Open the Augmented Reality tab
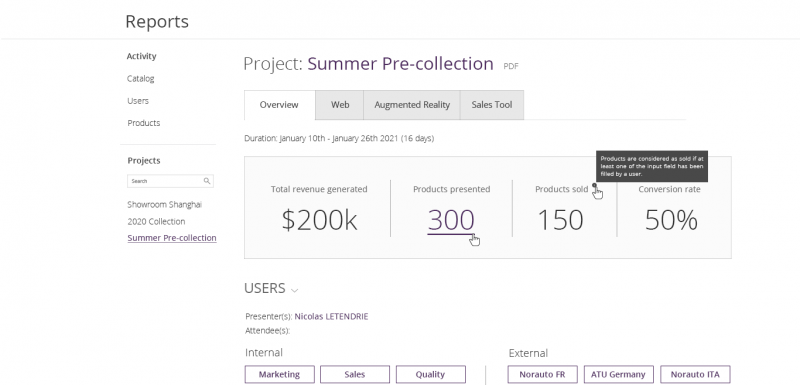The height and width of the screenshot is (385, 800). (x=412, y=105)
